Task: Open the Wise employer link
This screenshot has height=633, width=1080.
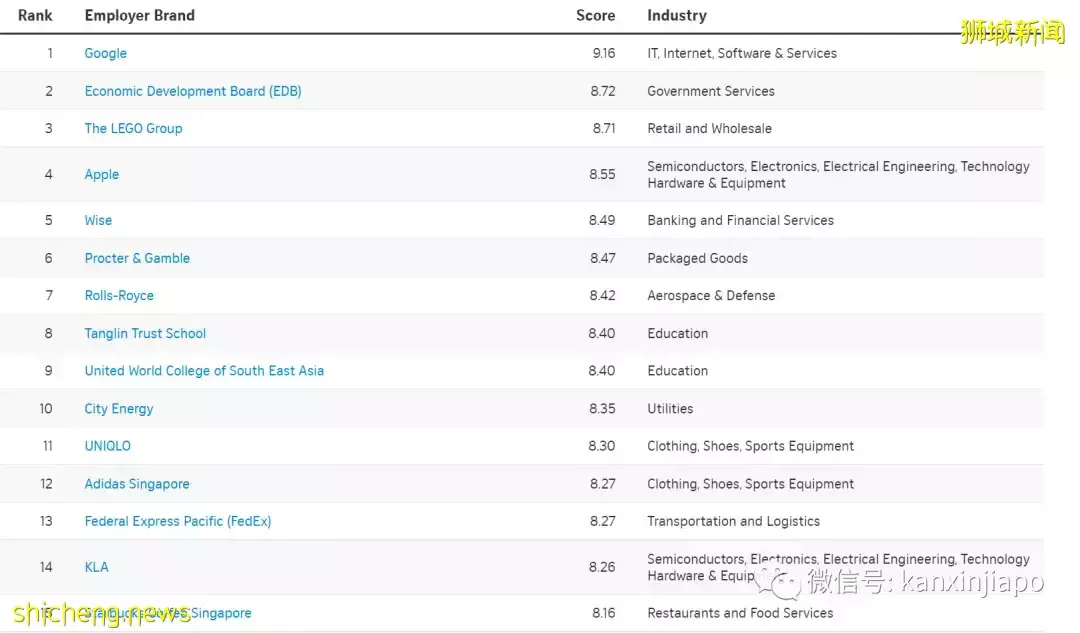Action: (x=98, y=221)
